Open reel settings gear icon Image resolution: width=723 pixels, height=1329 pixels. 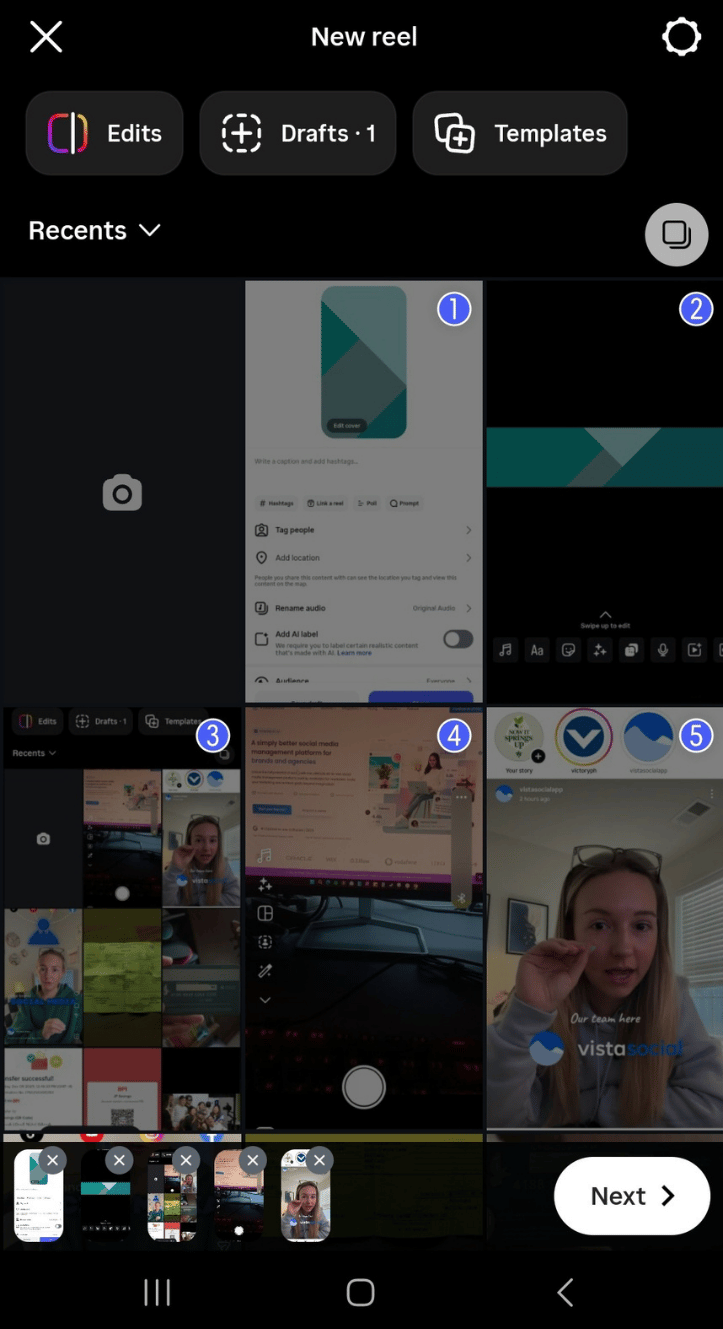681,38
